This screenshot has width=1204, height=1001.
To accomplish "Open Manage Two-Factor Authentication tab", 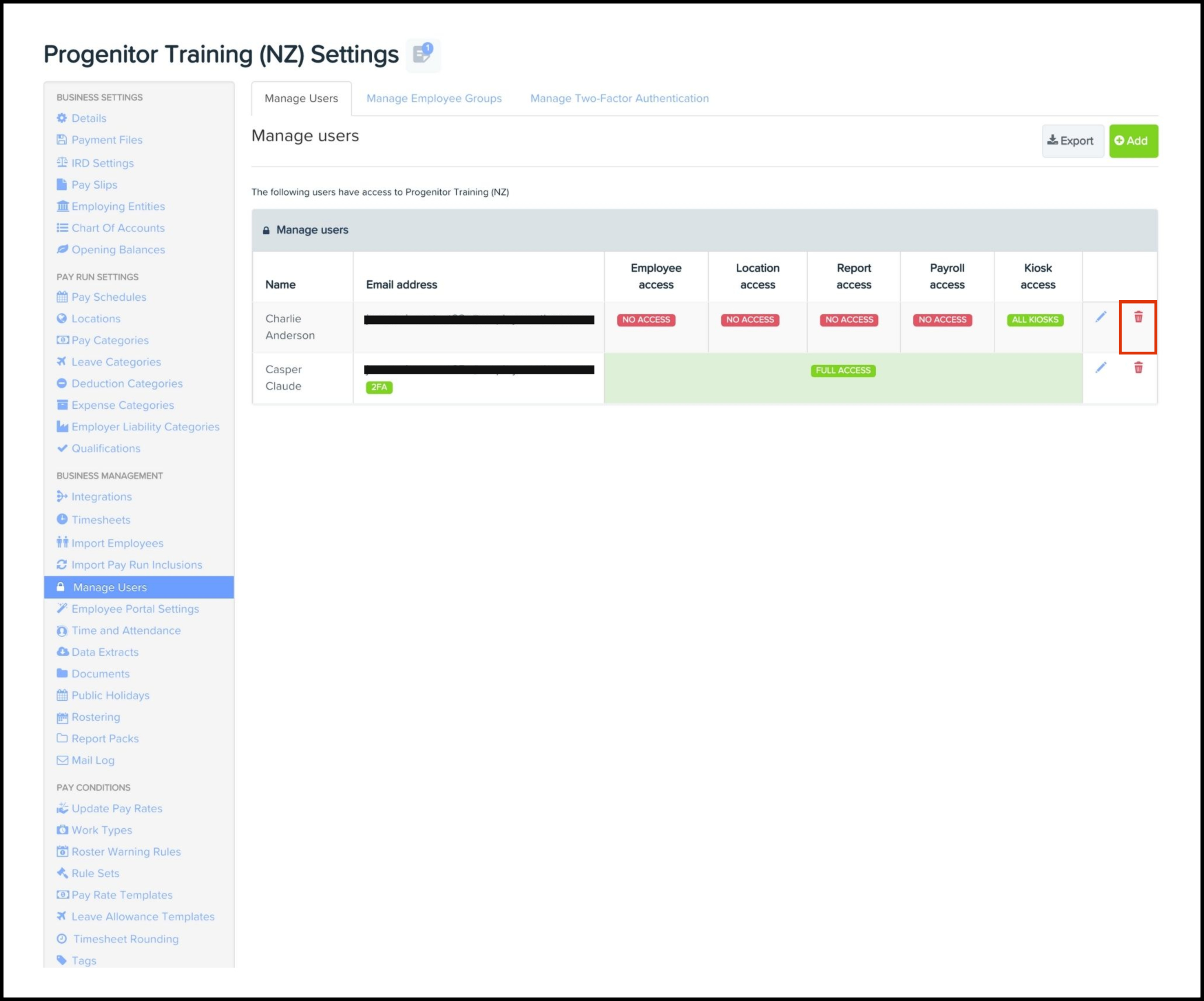I will tap(619, 98).
